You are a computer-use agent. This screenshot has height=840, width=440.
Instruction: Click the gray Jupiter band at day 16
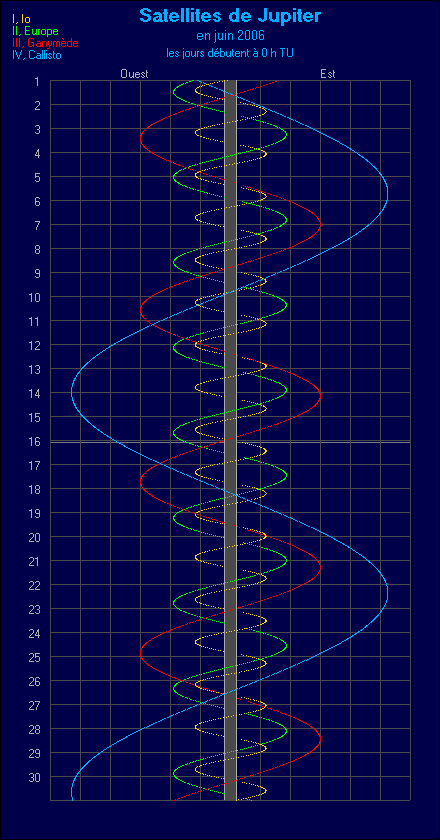(x=230, y=441)
